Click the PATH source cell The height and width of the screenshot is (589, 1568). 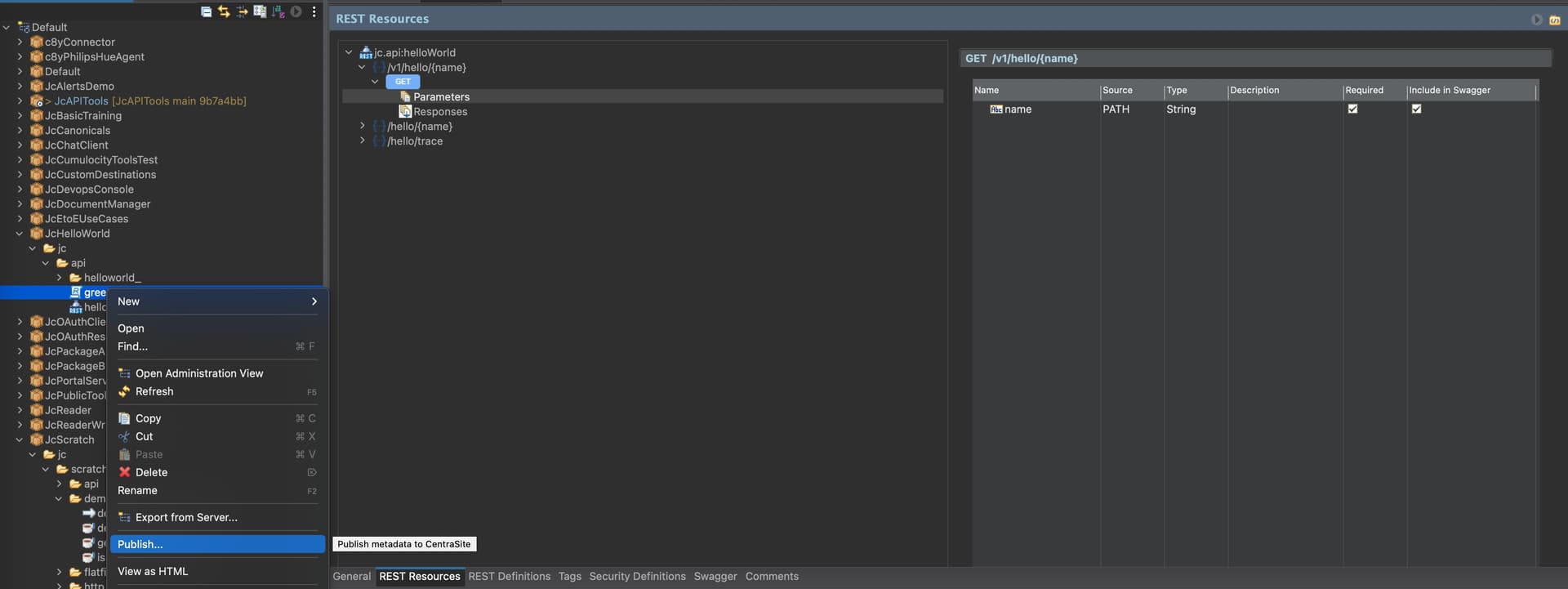pos(1116,109)
